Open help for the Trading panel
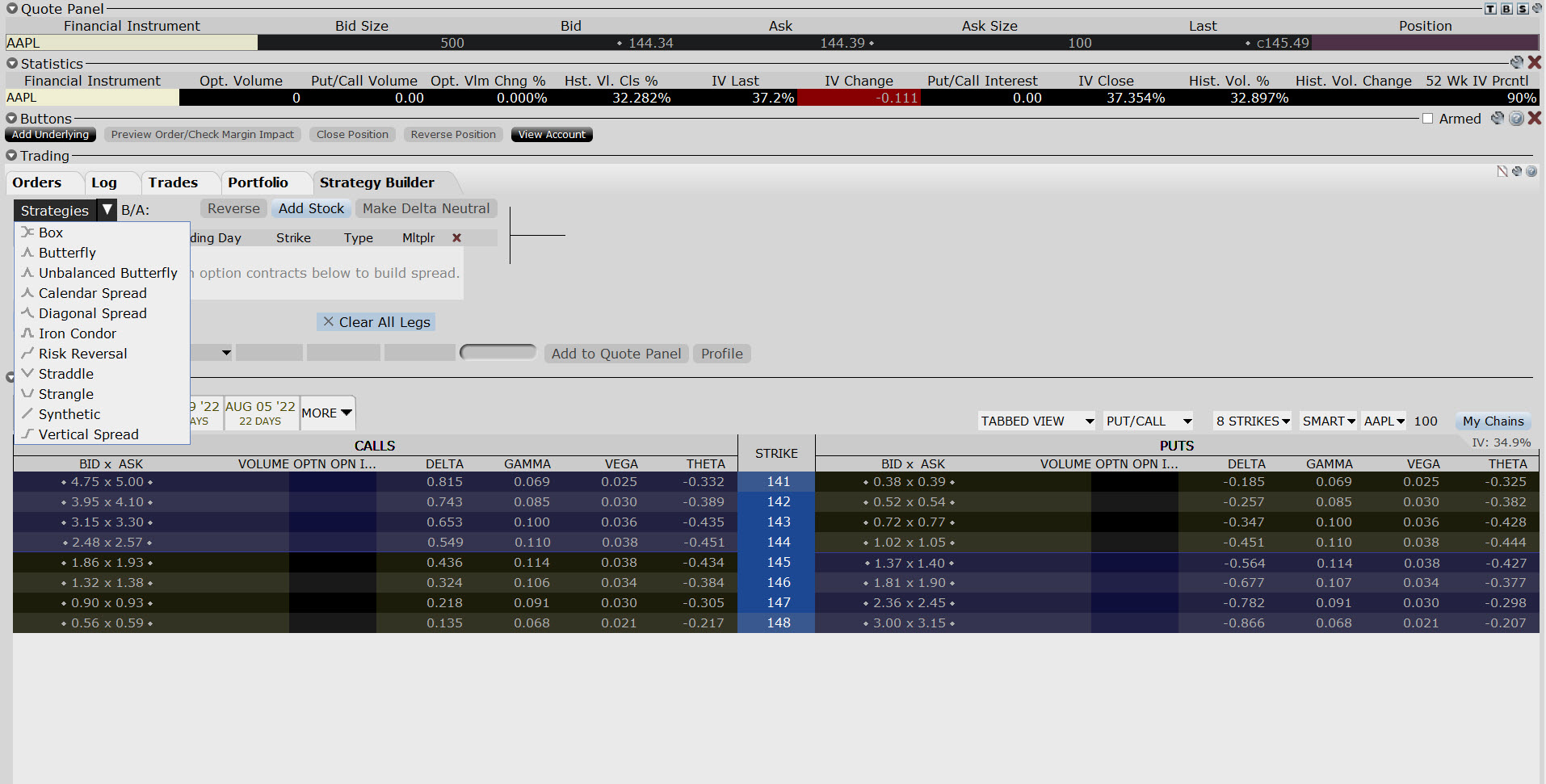 click(1531, 171)
